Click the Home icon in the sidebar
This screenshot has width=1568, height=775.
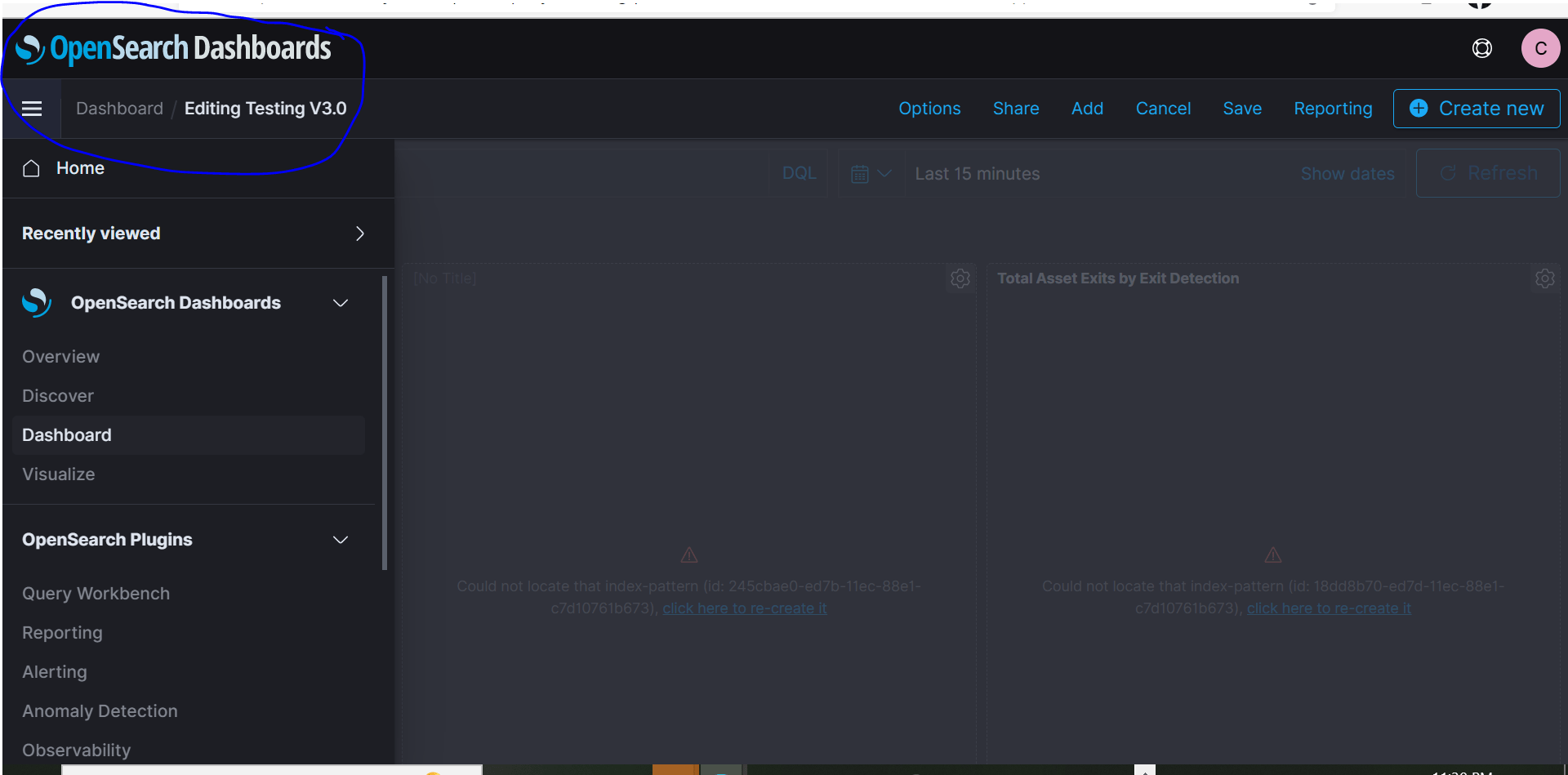tap(32, 168)
